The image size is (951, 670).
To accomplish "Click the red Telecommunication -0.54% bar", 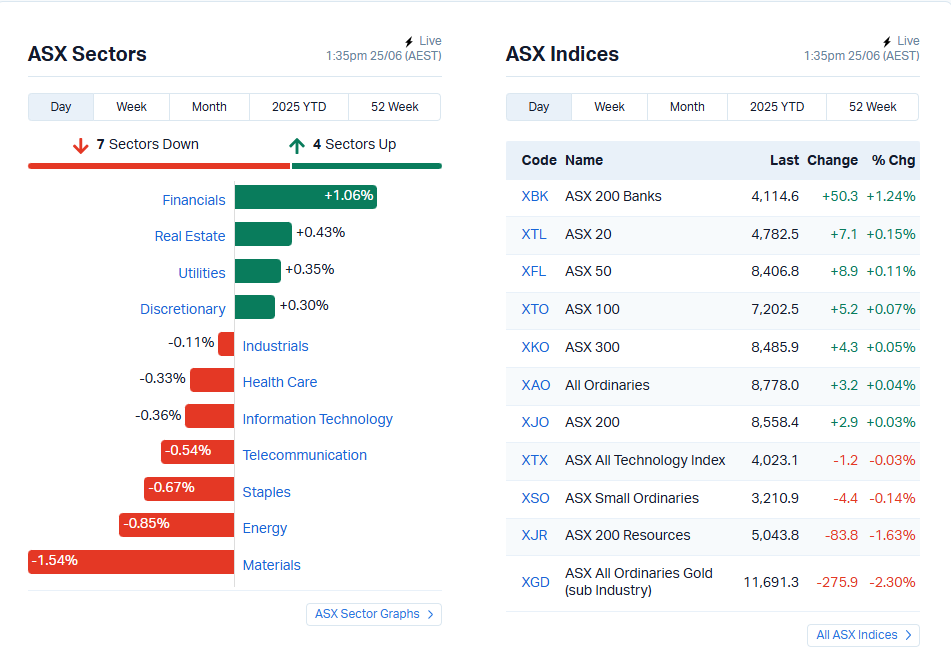I will 198,452.
